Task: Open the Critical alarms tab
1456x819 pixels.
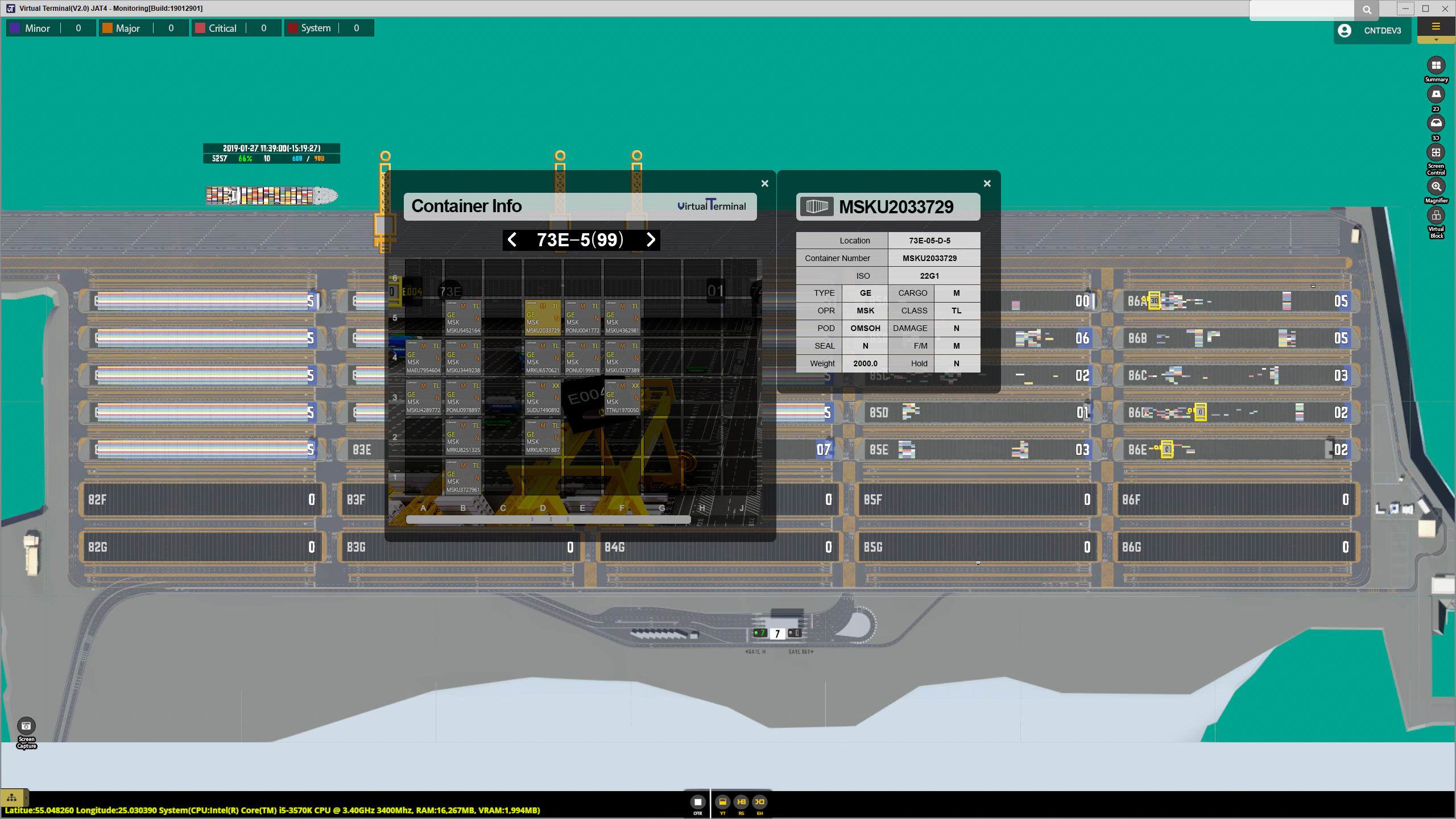Action: pos(222,28)
